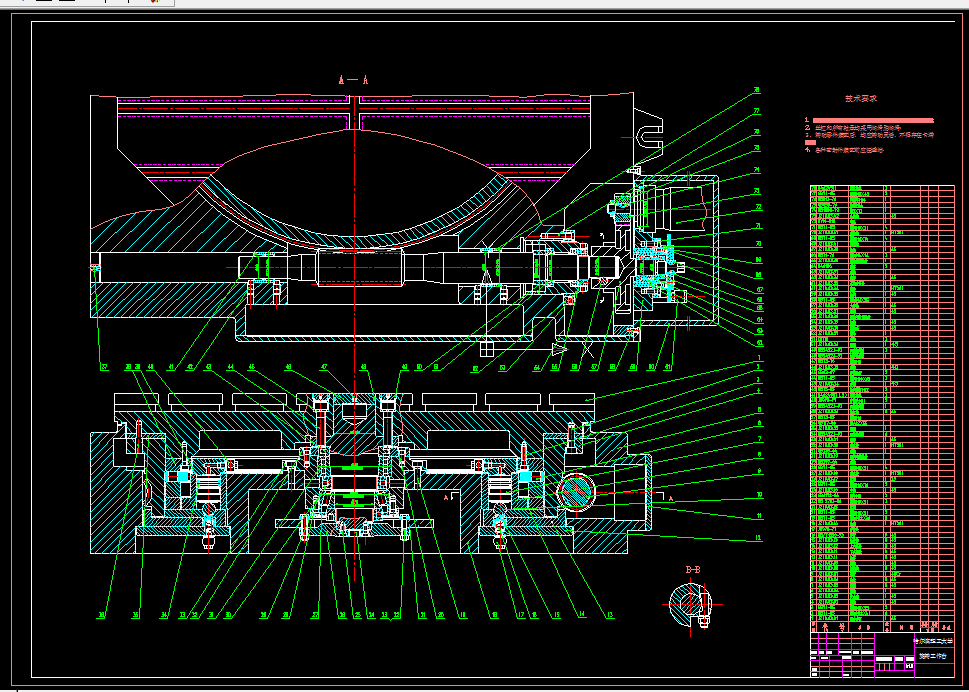
Task: Click part callout number 71
Action: 758,226
